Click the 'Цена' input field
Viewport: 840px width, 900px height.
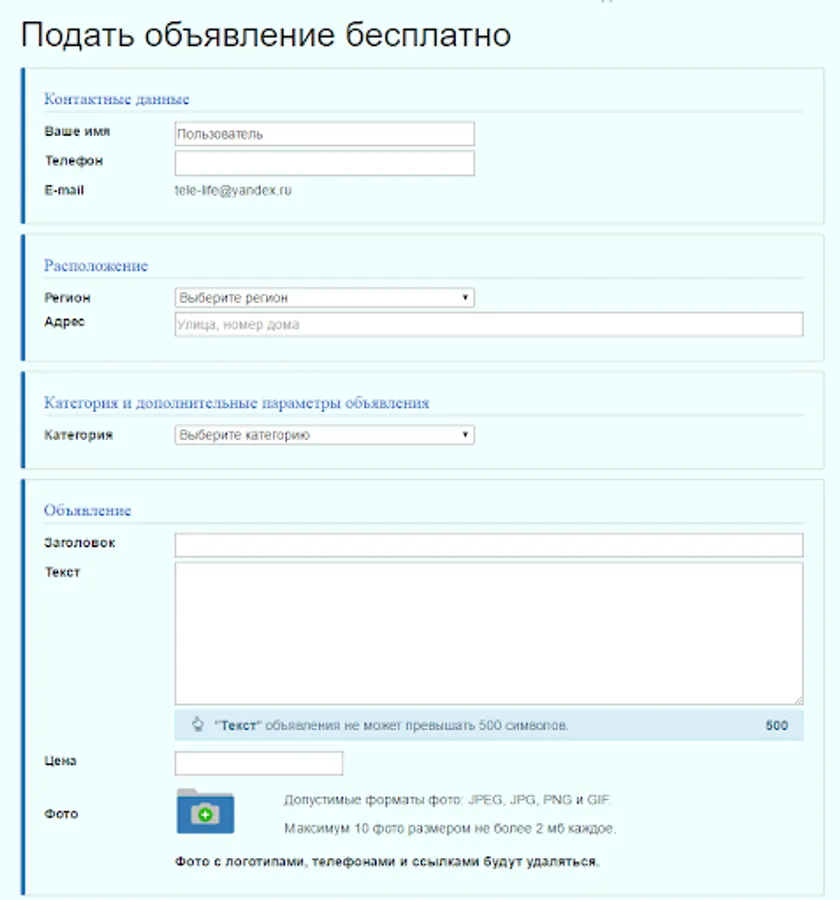(258, 763)
